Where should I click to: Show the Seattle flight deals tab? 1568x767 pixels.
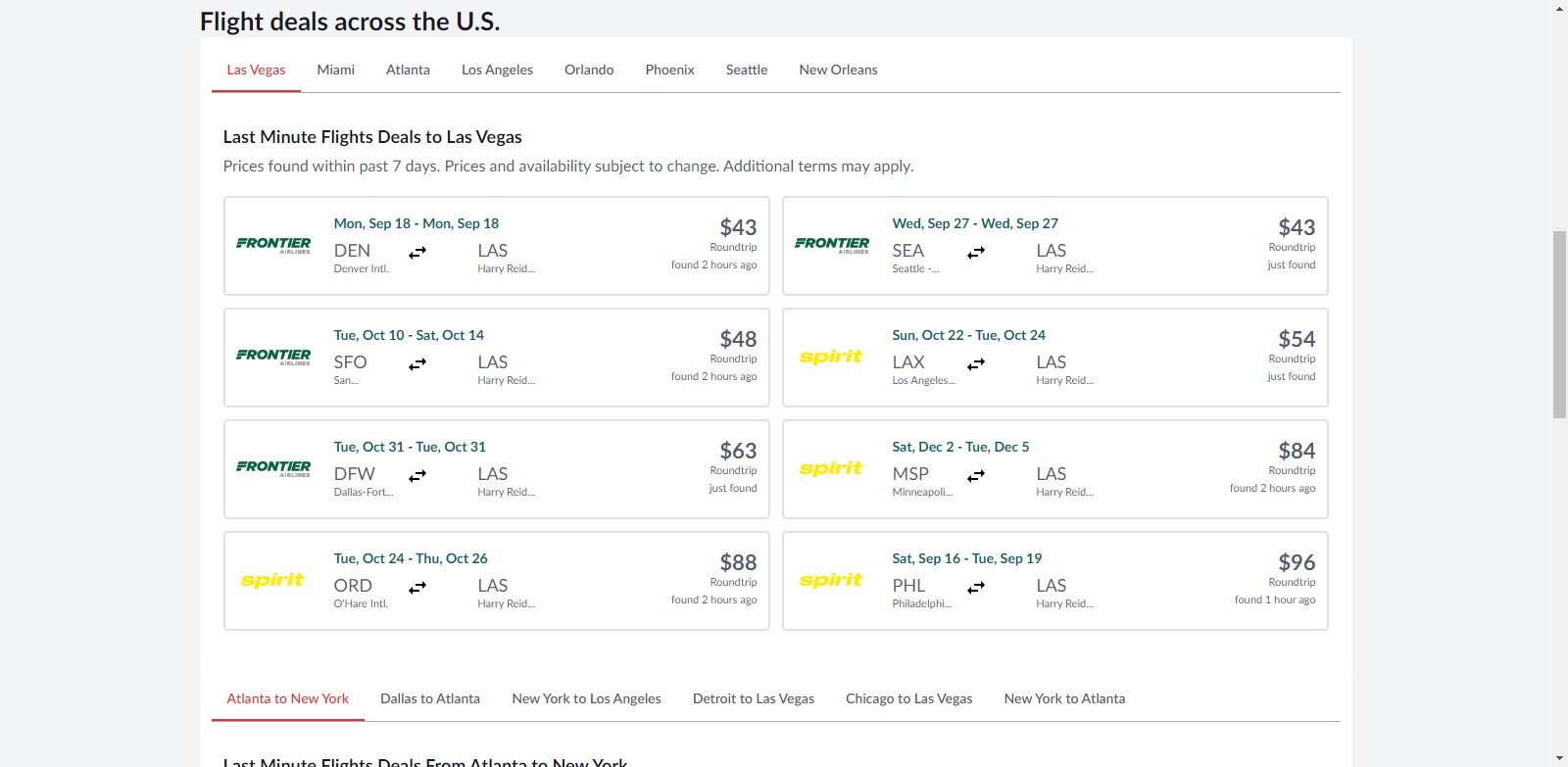point(747,70)
